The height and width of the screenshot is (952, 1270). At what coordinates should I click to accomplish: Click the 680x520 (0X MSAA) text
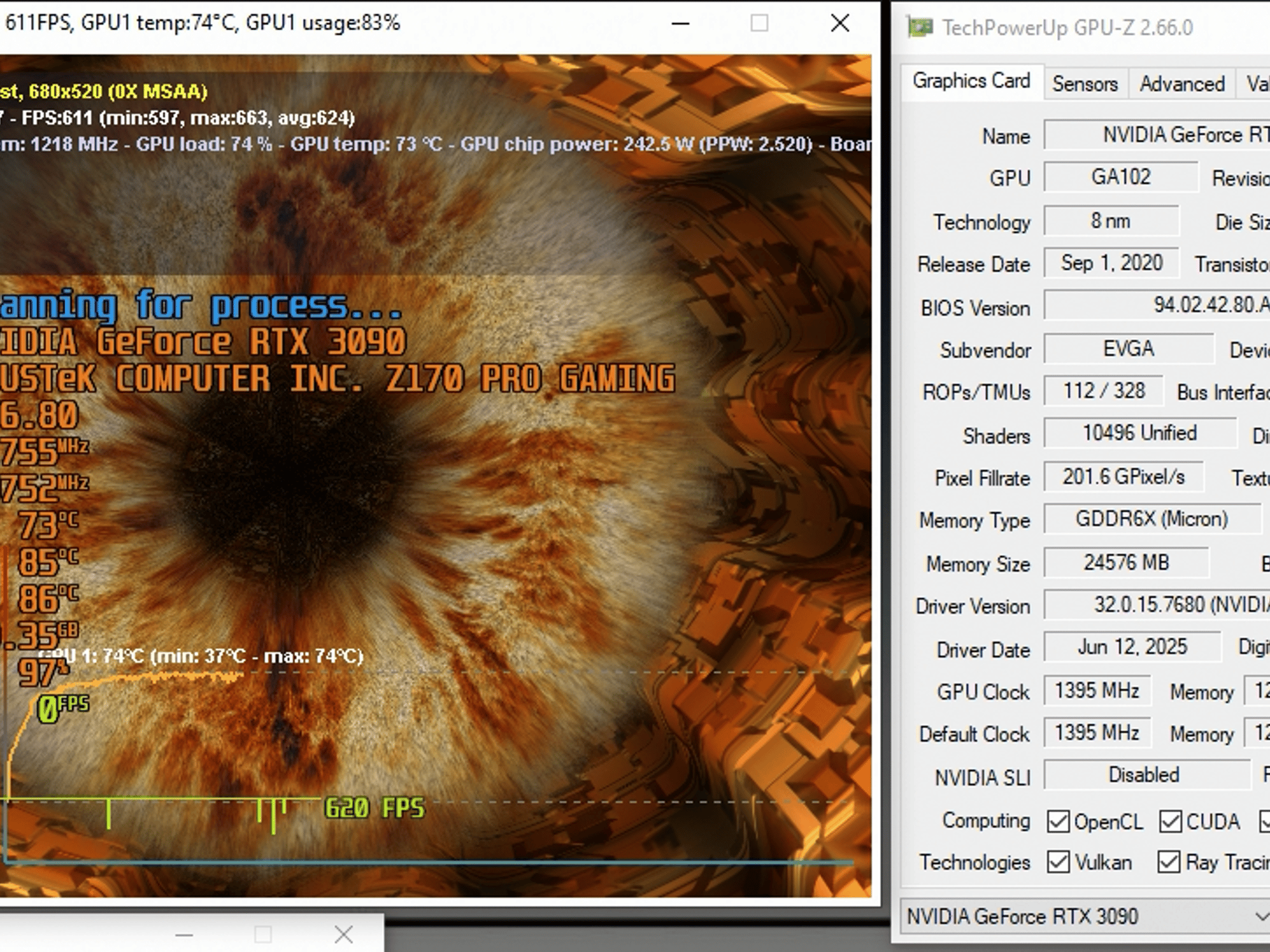point(118,92)
